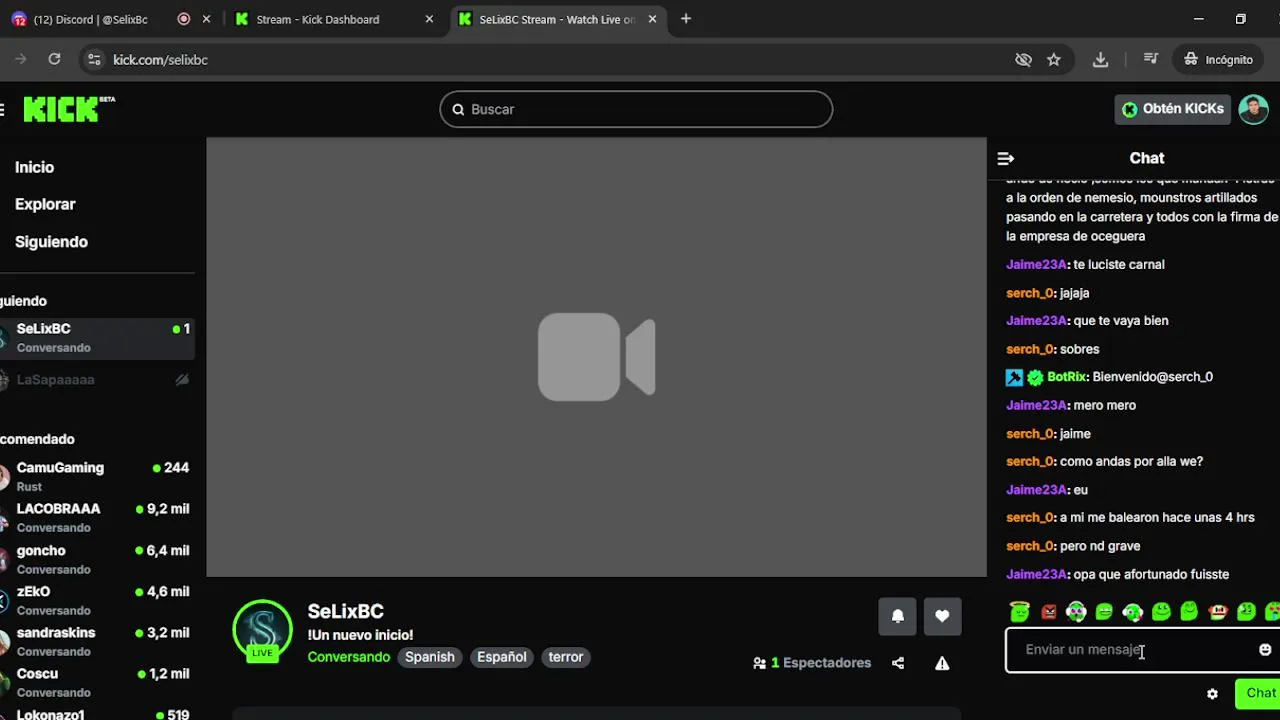Open the emoji picker in chat input
The image size is (1280, 720).
coord(1265,650)
